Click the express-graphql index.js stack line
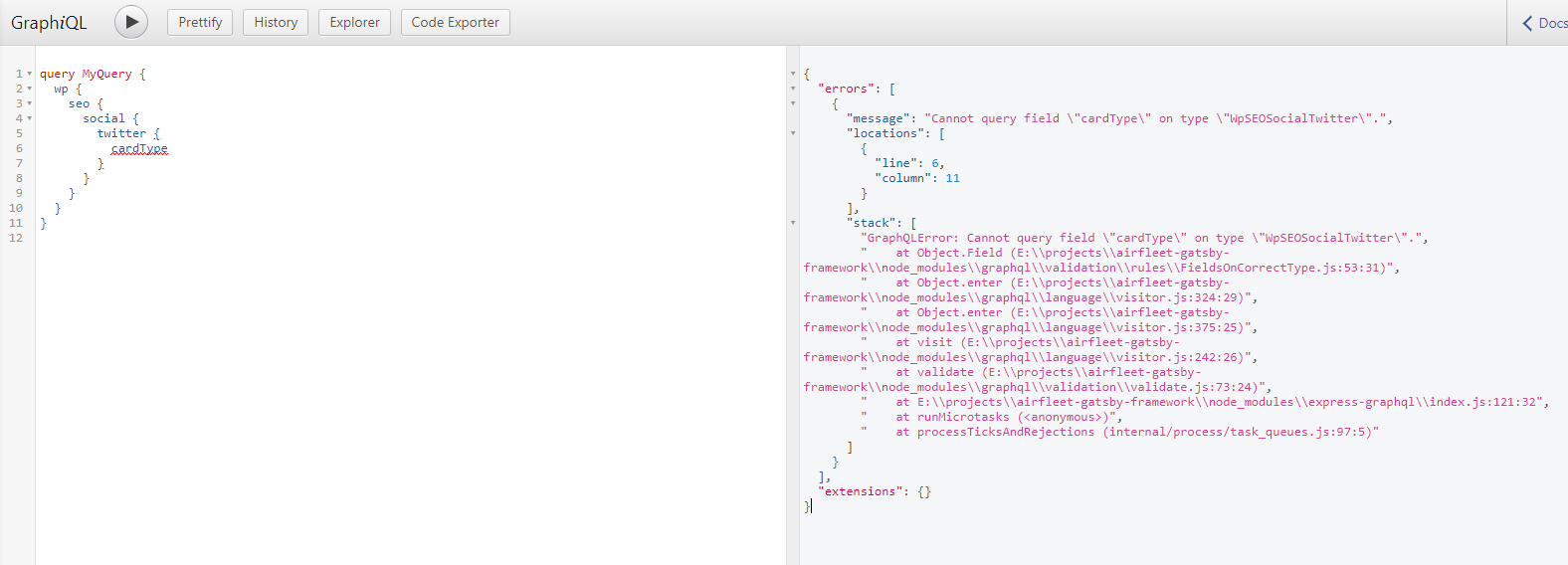Screen dimensions: 1568x565 point(1204,402)
